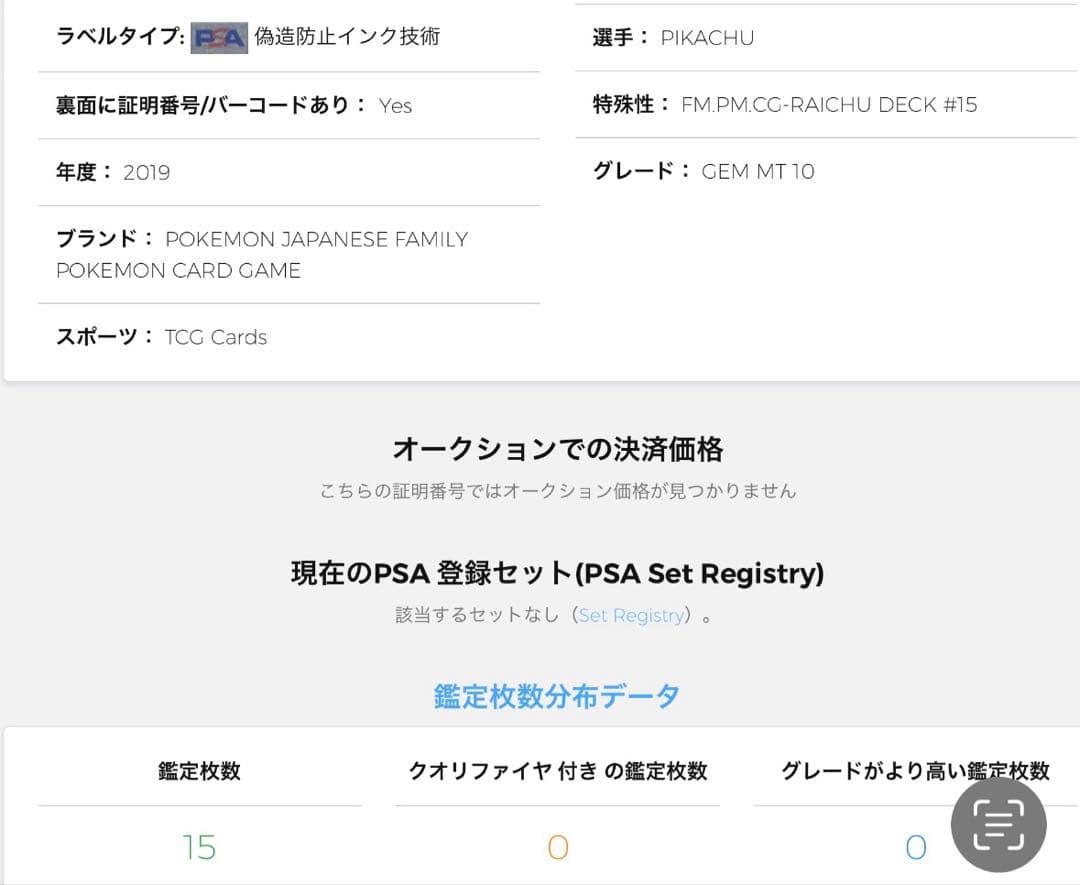This screenshot has width=1080, height=885.
Task: Click the FM.PM.CG-RAICHU DECK #15 variety text
Action: [829, 105]
